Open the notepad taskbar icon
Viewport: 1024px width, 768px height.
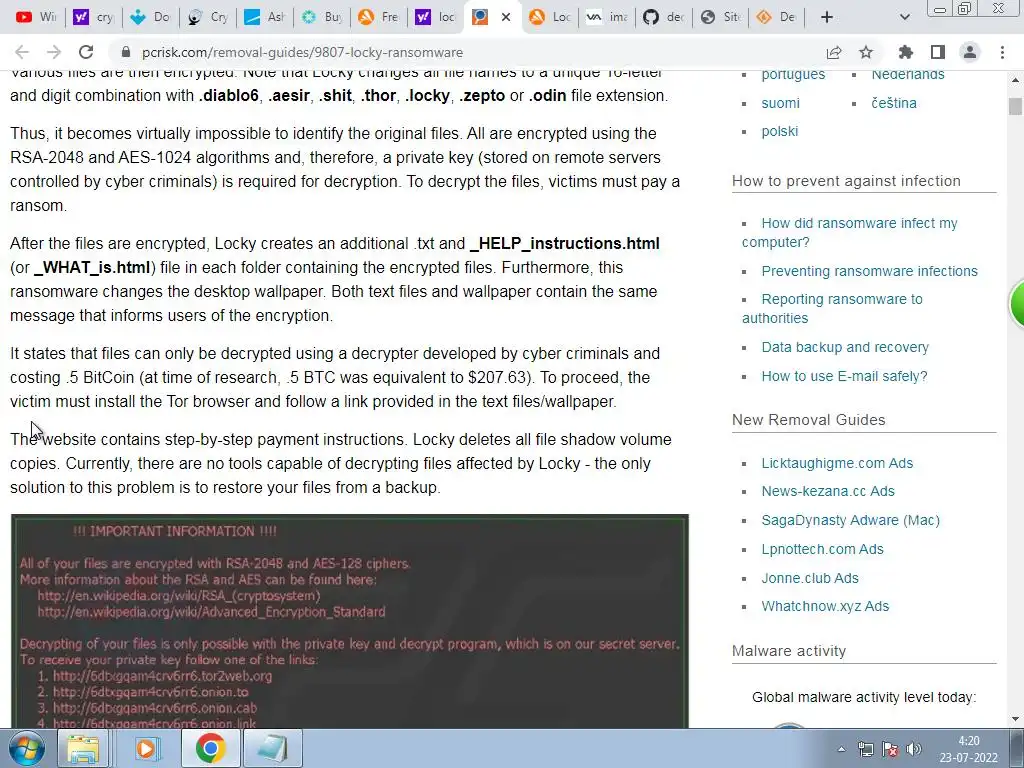coord(273,748)
